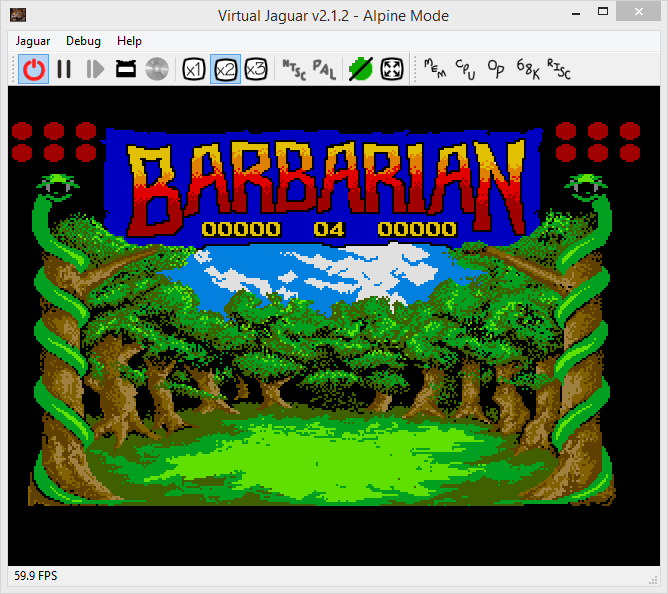This screenshot has width=668, height=594.
Task: Open the Help menu
Action: [x=129, y=41]
